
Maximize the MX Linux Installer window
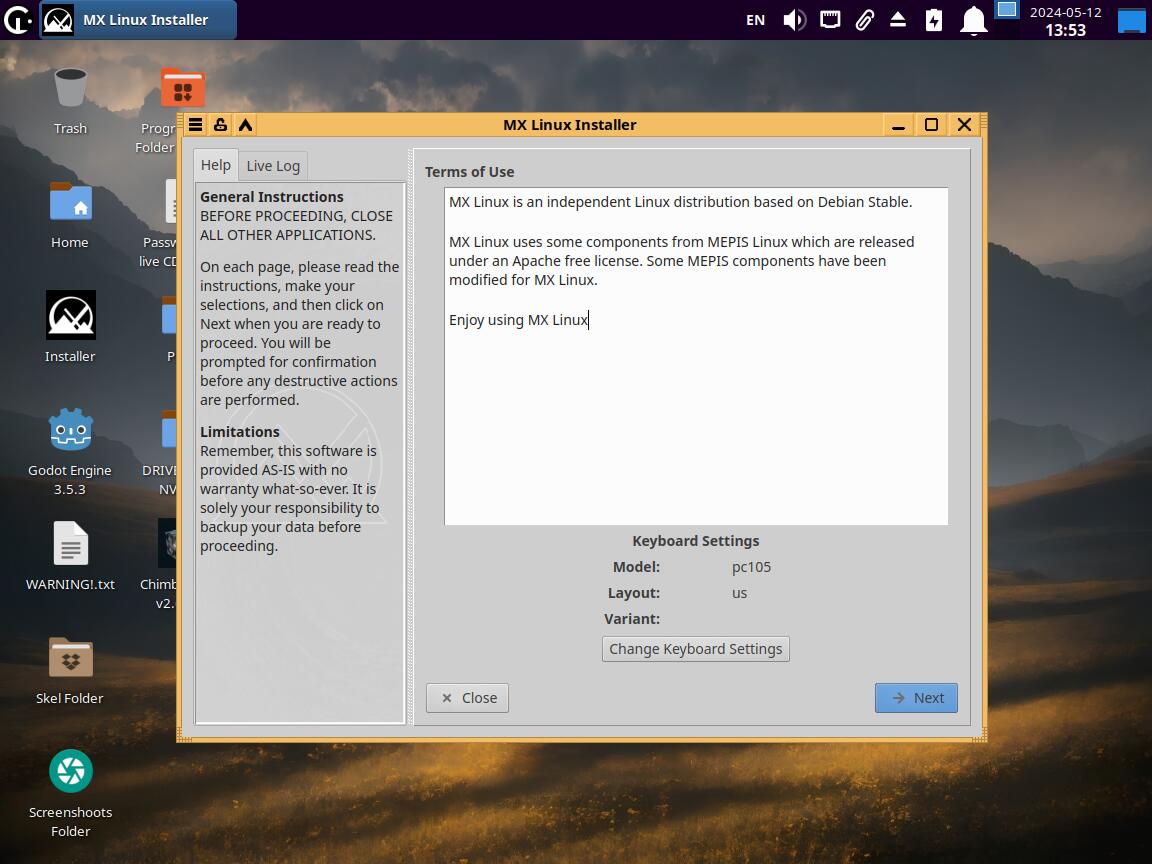931,125
